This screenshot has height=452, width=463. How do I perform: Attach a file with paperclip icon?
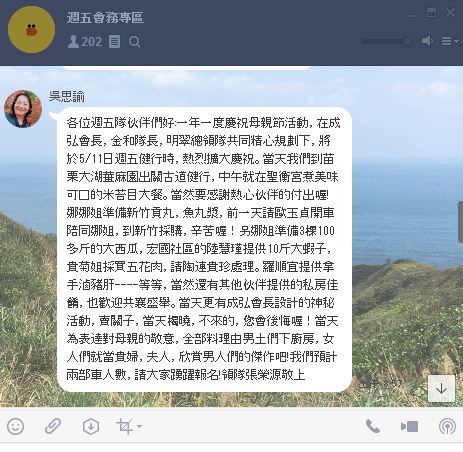pyautogui.click(x=53, y=426)
